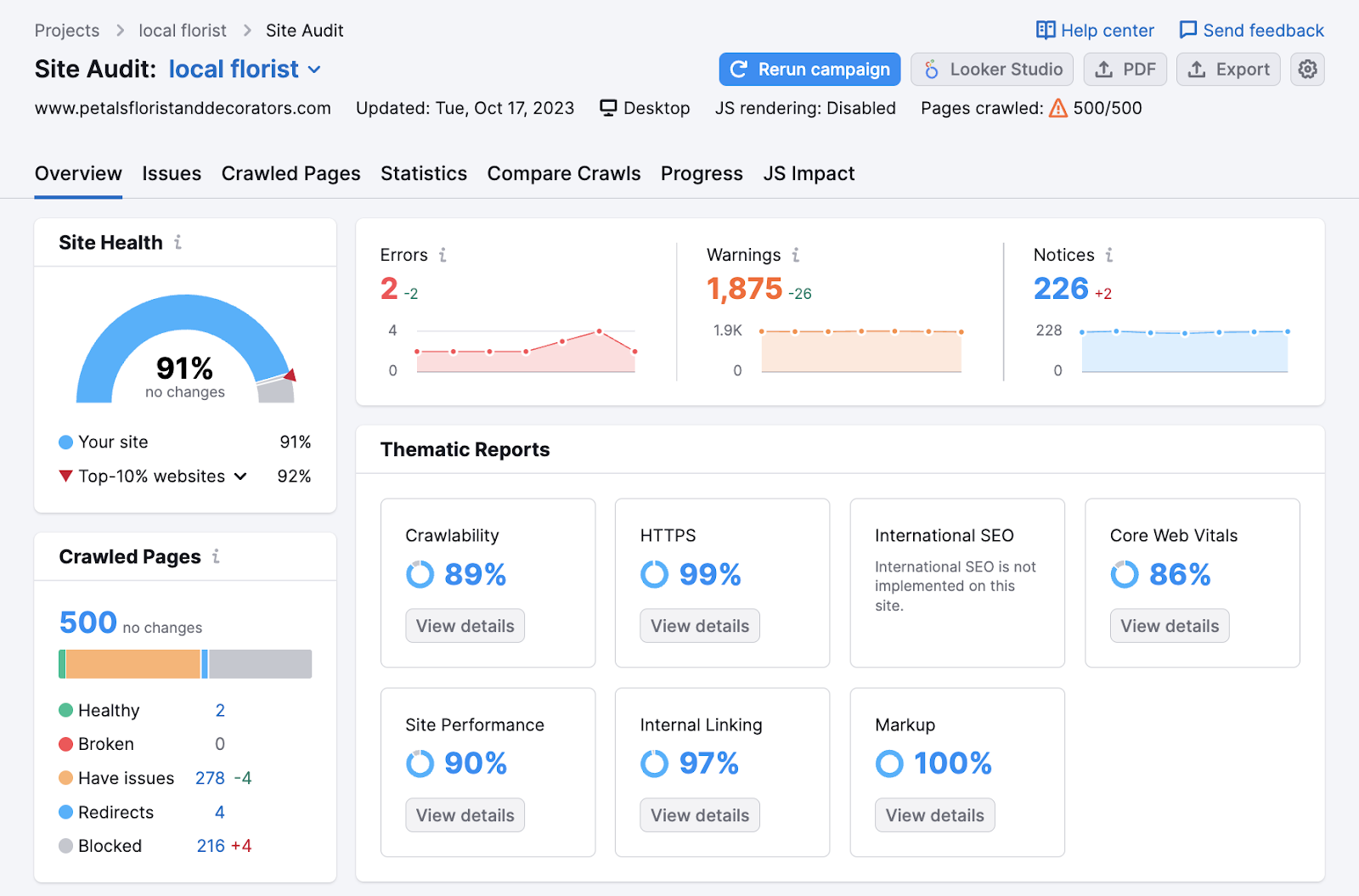Switch to the Overview tab

point(78,173)
